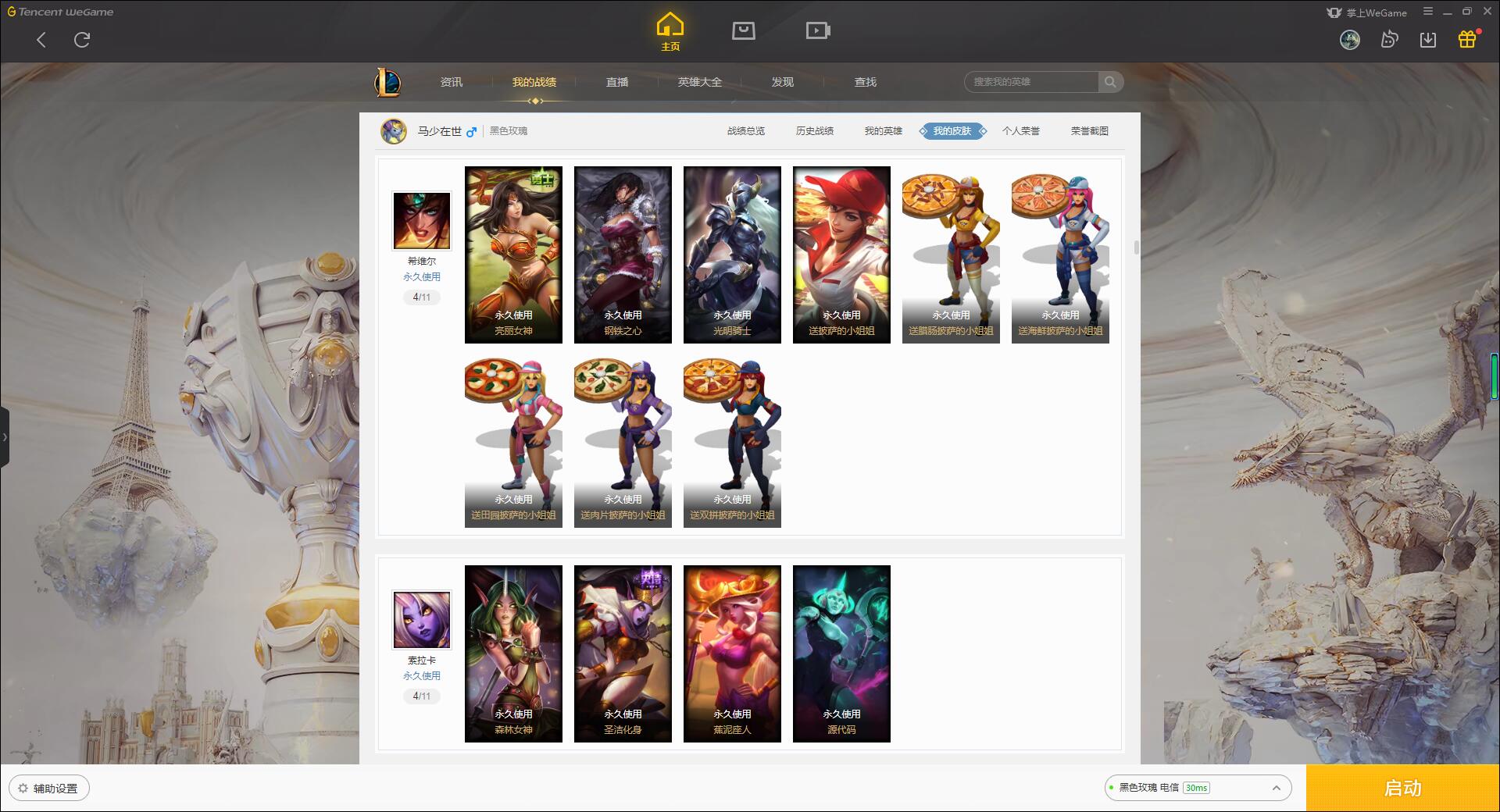The height and width of the screenshot is (812, 1500).
Task: Click the 搜索我的英雄 search field
Action: coord(1031,82)
